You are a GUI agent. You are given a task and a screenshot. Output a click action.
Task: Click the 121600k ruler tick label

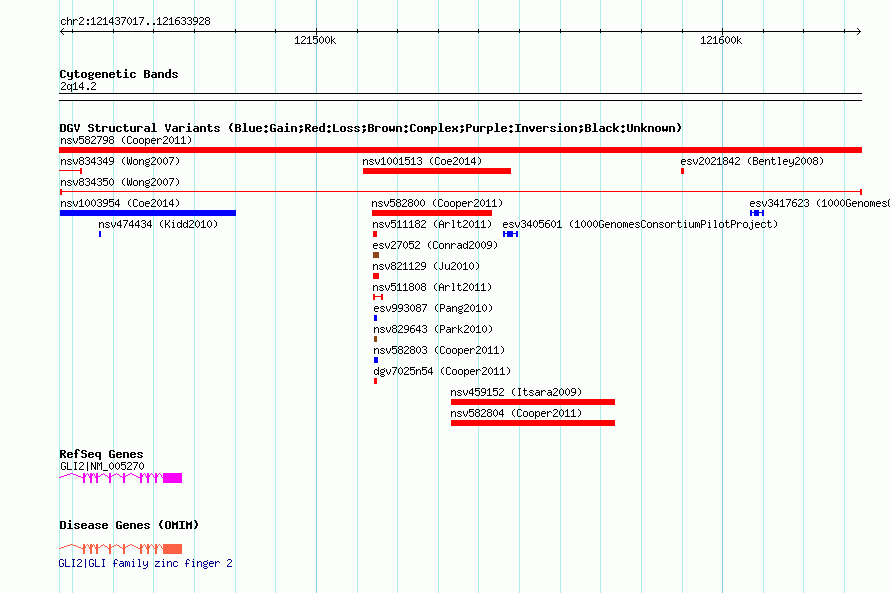[721, 40]
